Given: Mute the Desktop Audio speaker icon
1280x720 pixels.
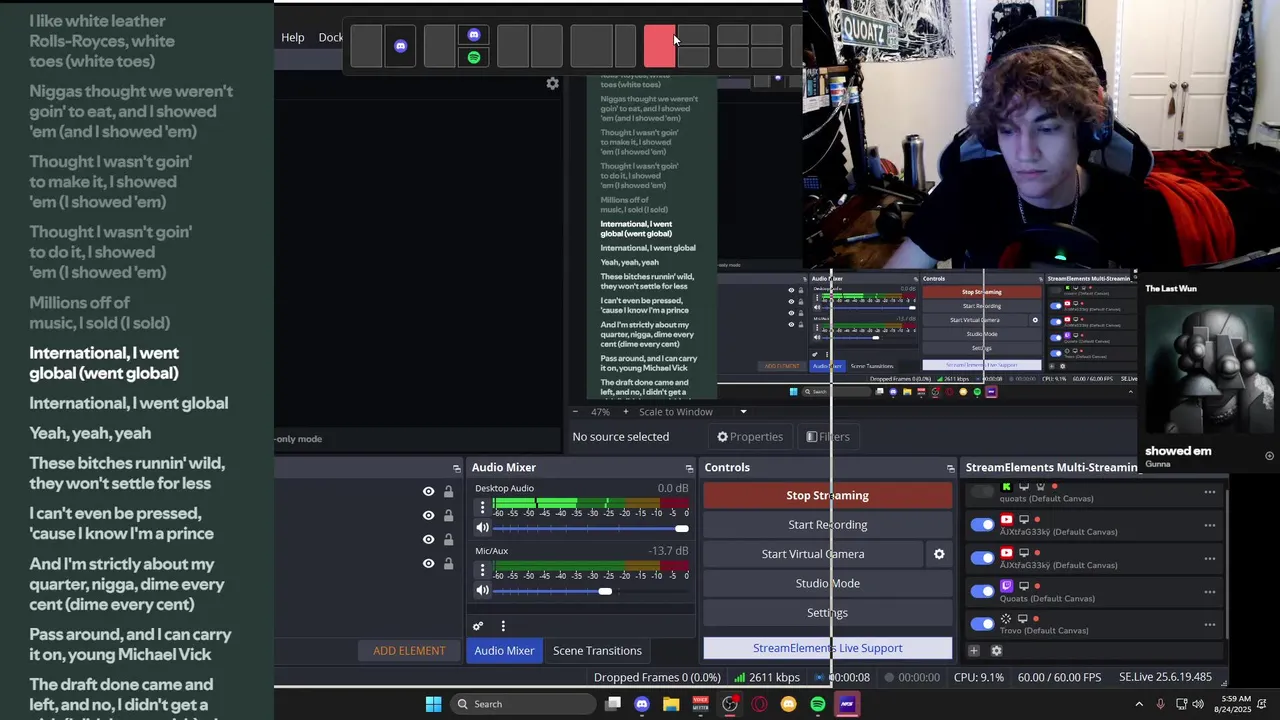Looking at the screenshot, I should pos(482,528).
